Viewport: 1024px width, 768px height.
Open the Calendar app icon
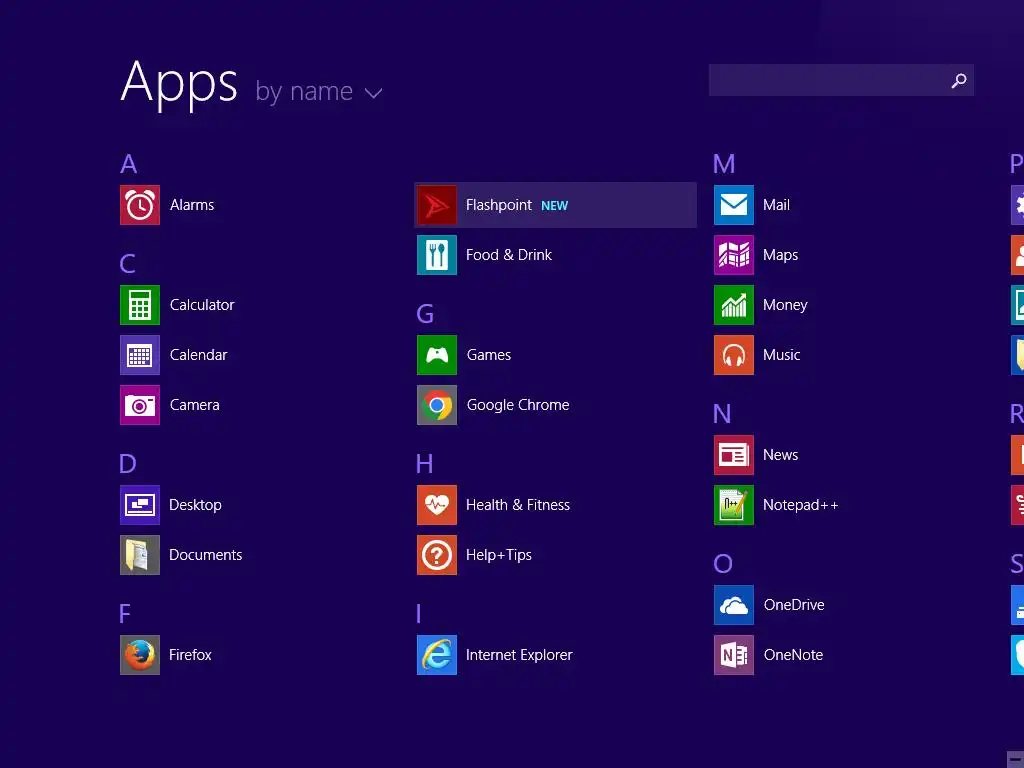[140, 355]
